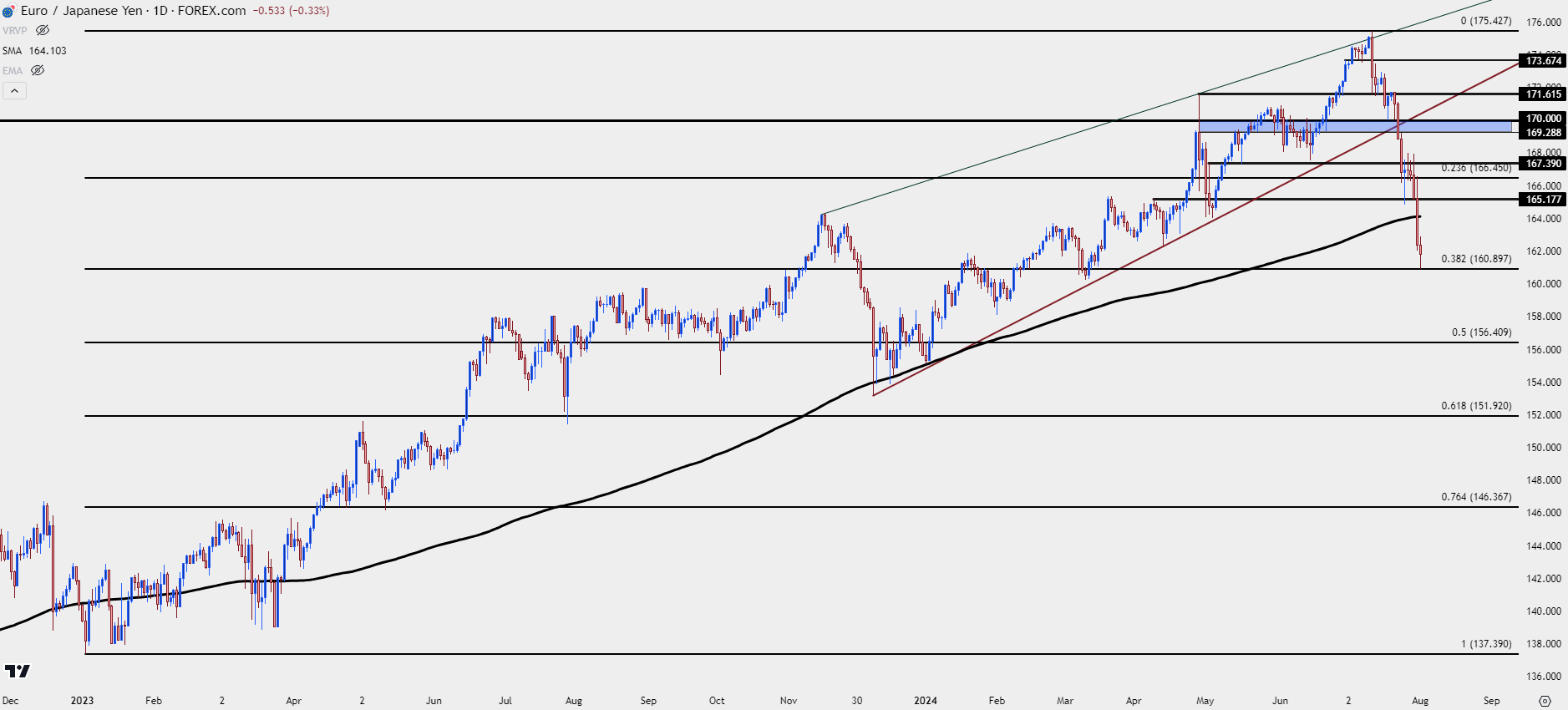Click the 136.000 price axis value
Viewport: 1568px width, 710px height.
1544,677
